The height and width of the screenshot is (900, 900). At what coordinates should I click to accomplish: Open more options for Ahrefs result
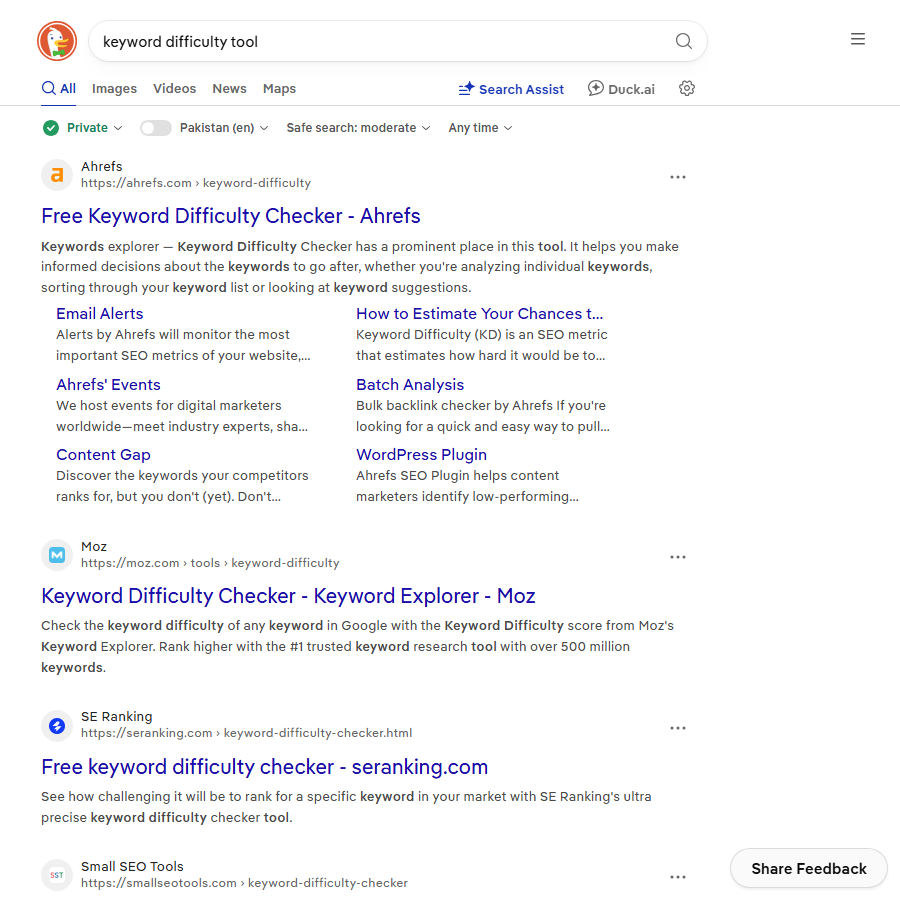(x=678, y=177)
